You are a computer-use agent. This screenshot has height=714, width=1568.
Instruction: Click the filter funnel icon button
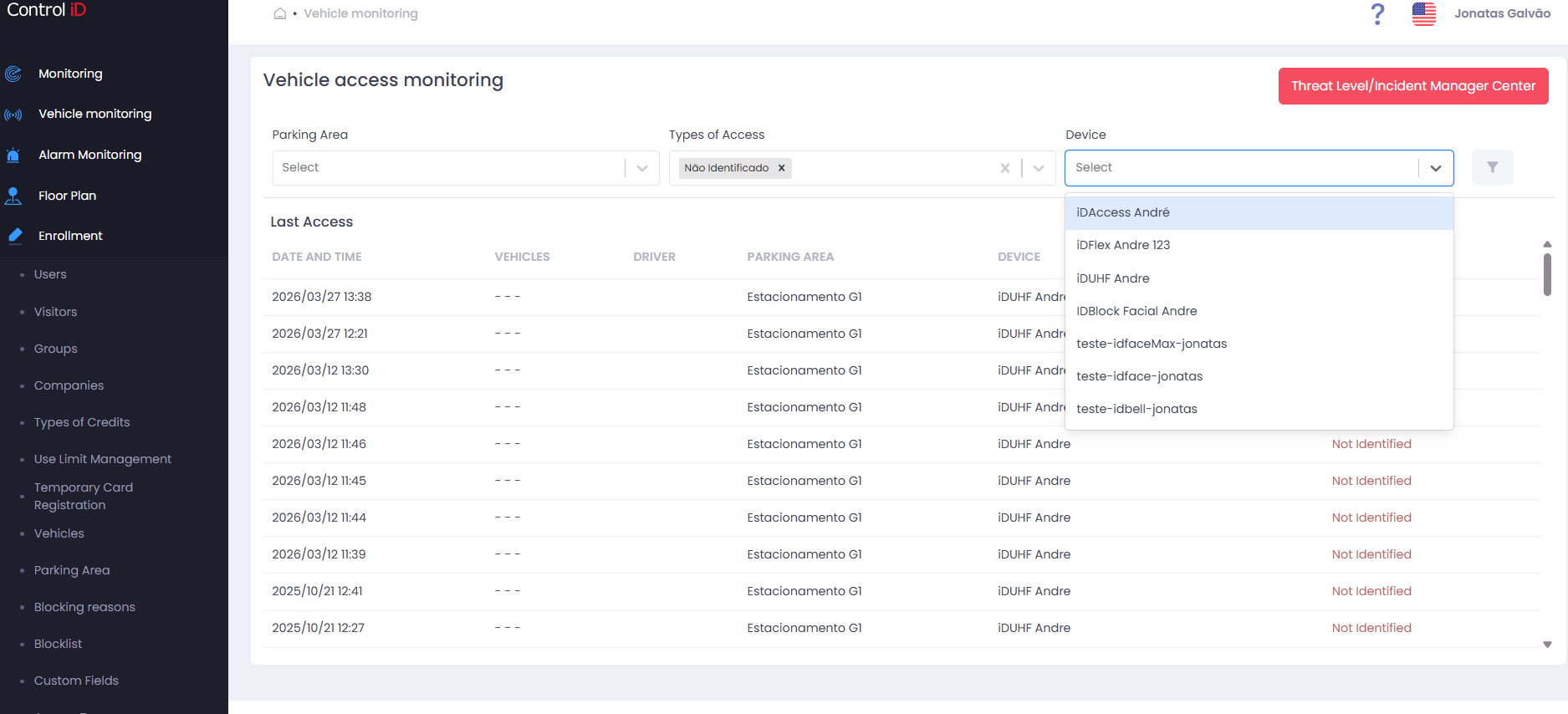(x=1493, y=167)
